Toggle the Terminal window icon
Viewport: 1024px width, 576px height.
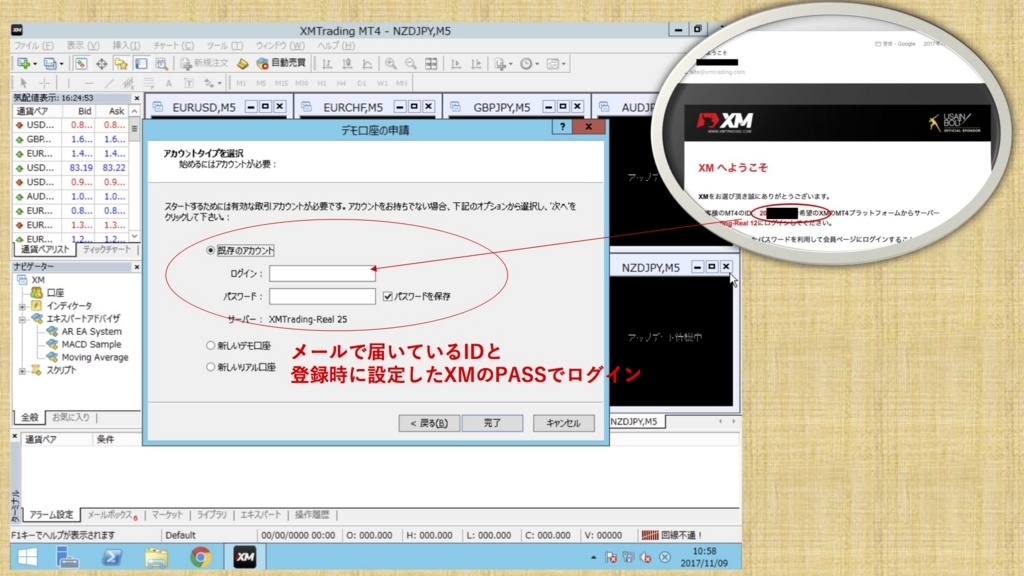pyautogui.click(x=141, y=63)
